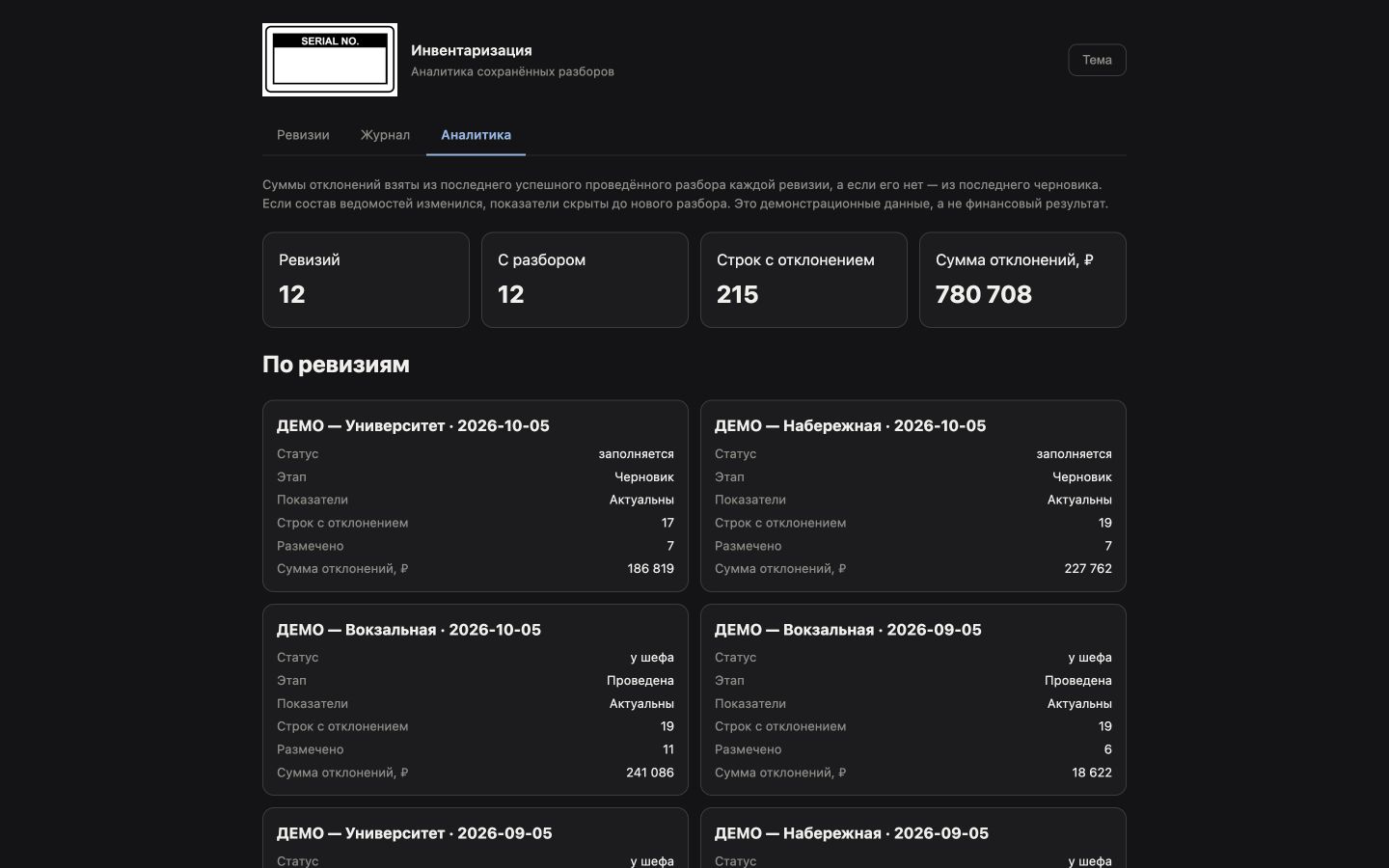1389x868 pixels.
Task: Open ДЕМО — Вокзальная · 2026-09-05 card title
Action: coord(848,630)
